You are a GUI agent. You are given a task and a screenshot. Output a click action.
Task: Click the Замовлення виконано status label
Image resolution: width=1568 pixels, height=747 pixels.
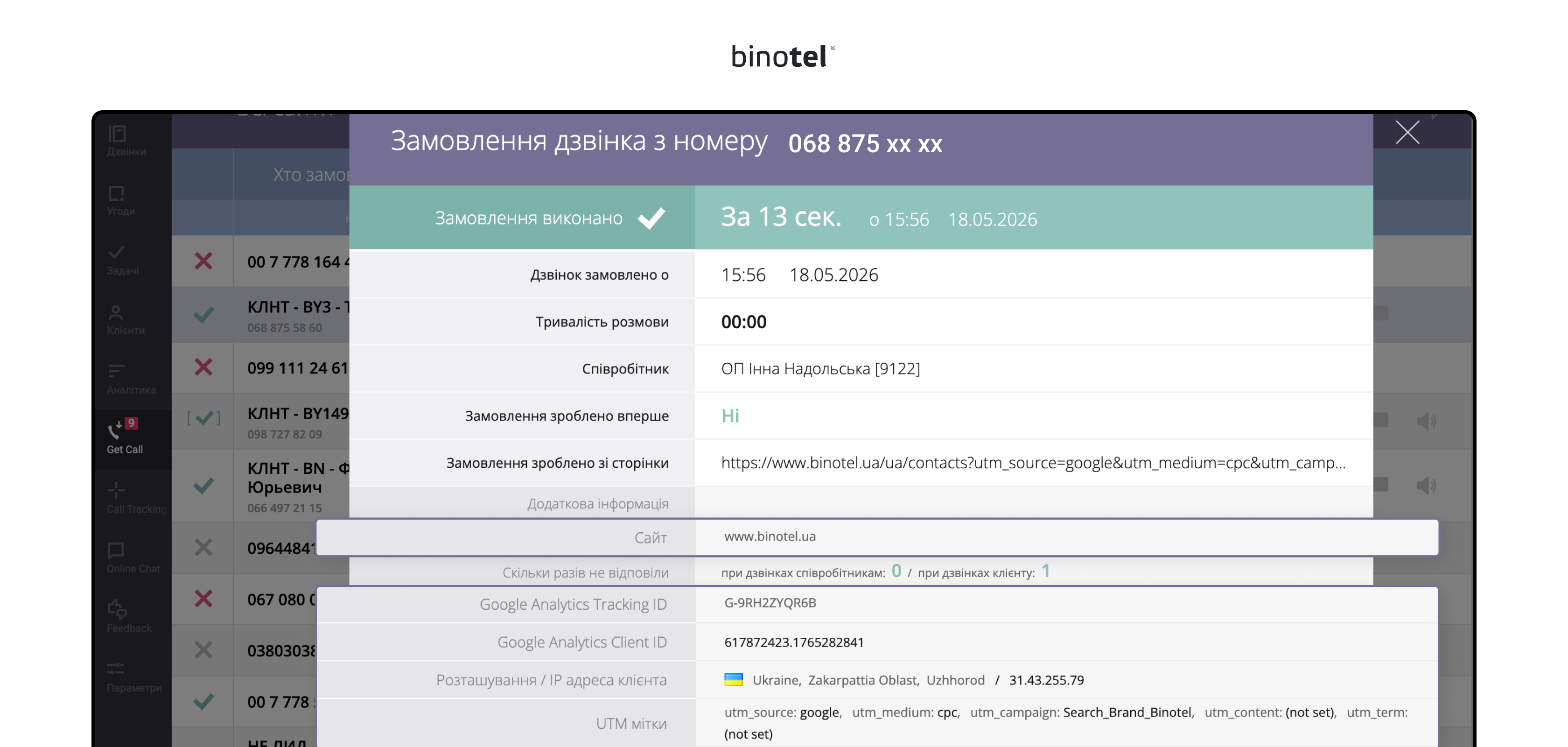pyautogui.click(x=528, y=218)
